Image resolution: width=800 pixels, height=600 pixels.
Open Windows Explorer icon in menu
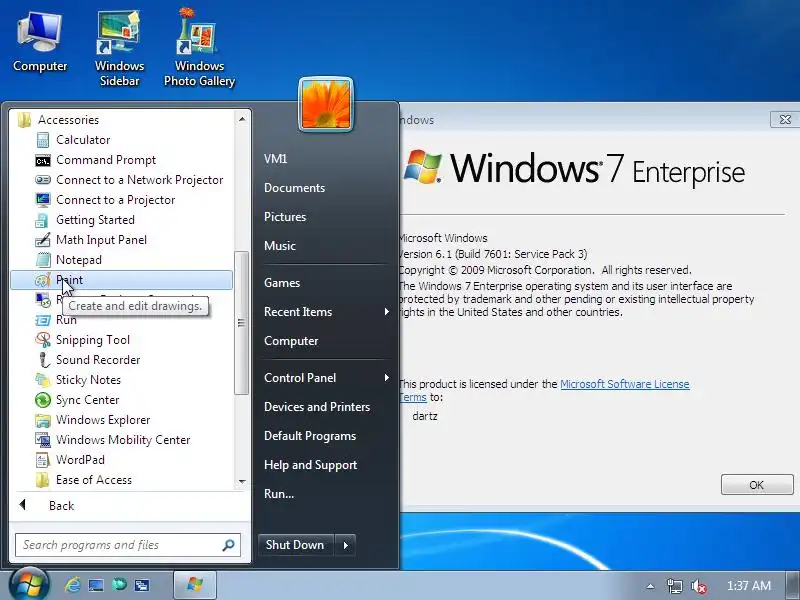(x=43, y=420)
